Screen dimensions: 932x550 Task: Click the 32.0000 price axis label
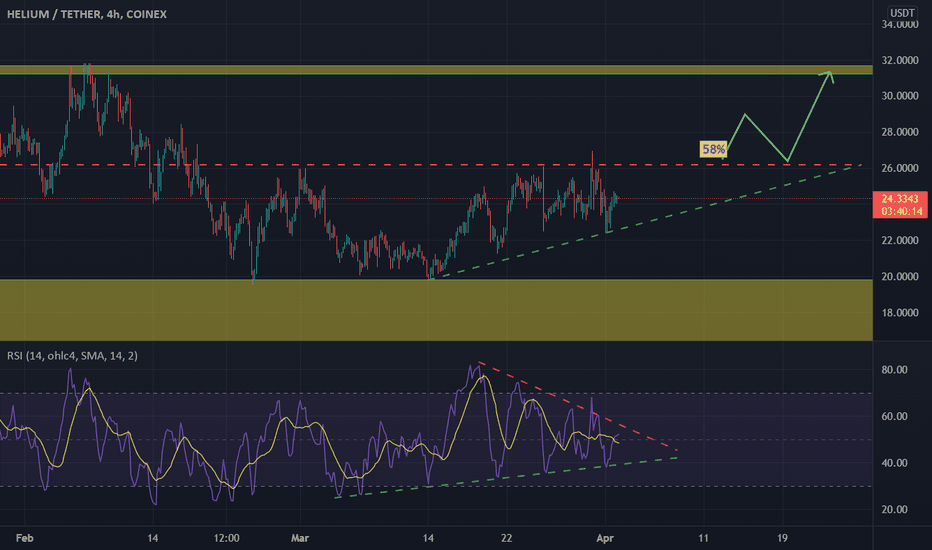900,60
